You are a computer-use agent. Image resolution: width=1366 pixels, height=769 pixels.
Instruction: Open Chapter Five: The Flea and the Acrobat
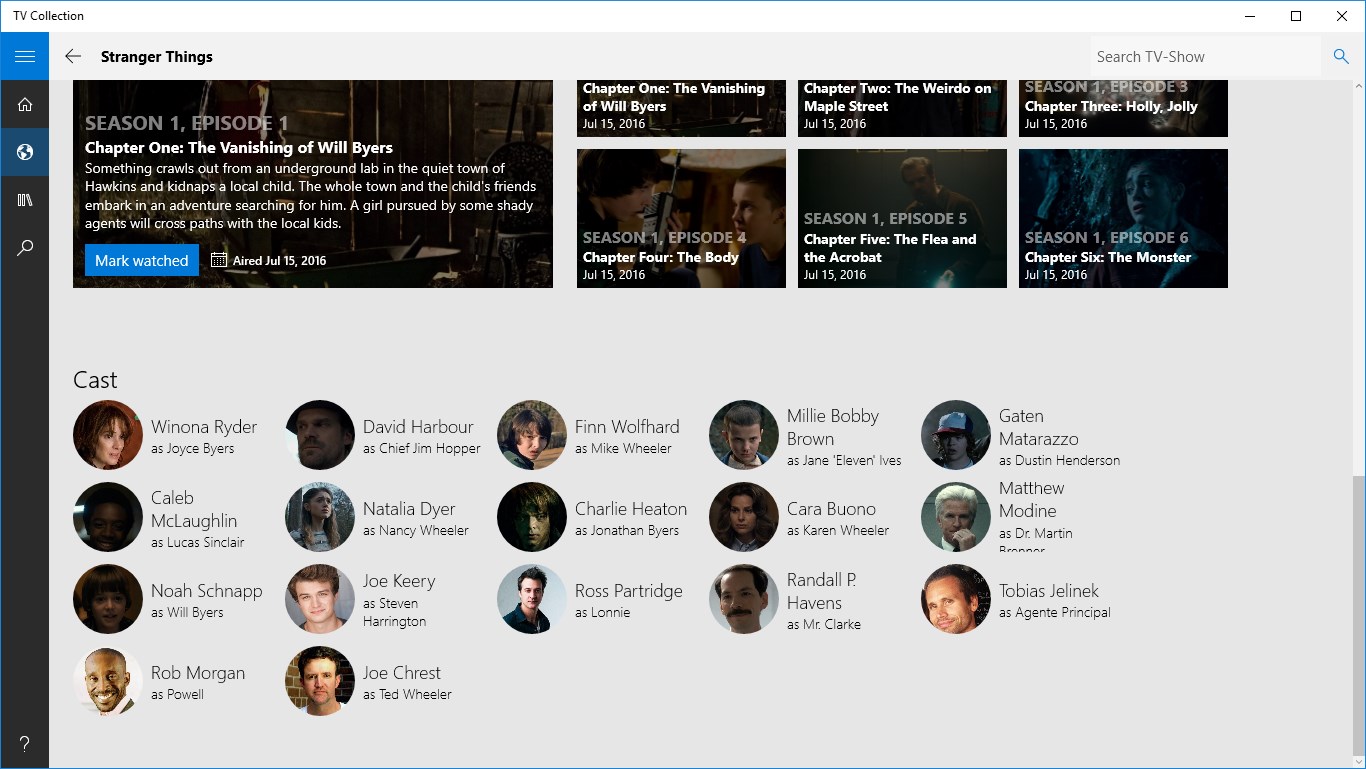click(x=902, y=218)
